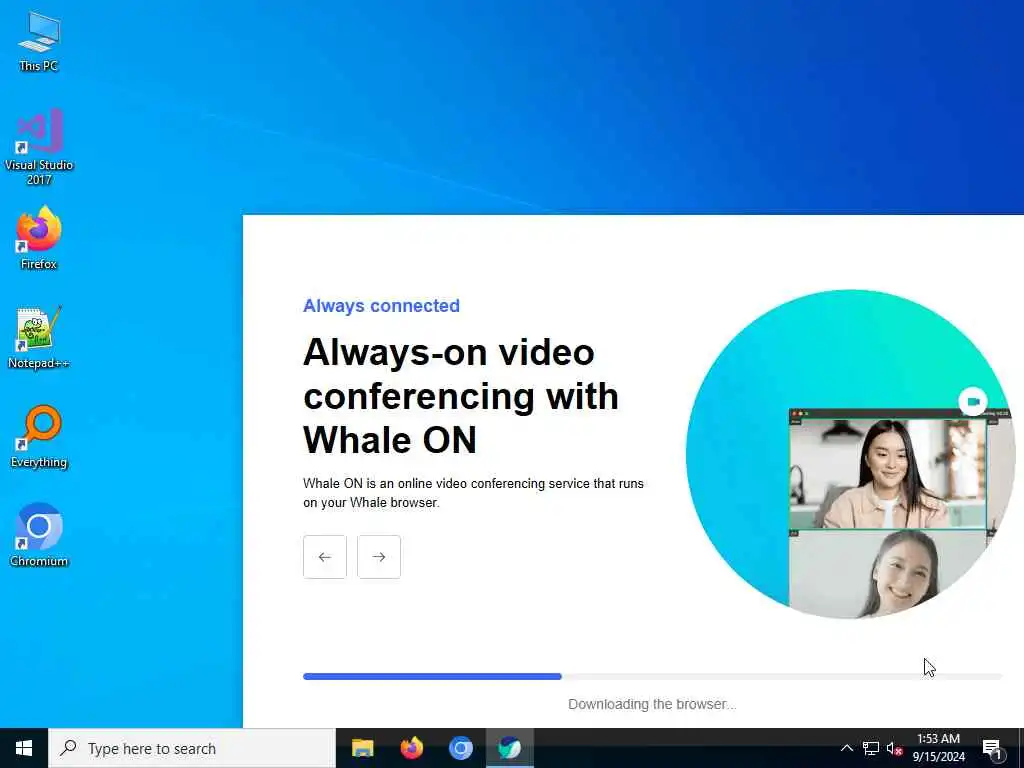Open the Windows Start menu

point(24,748)
